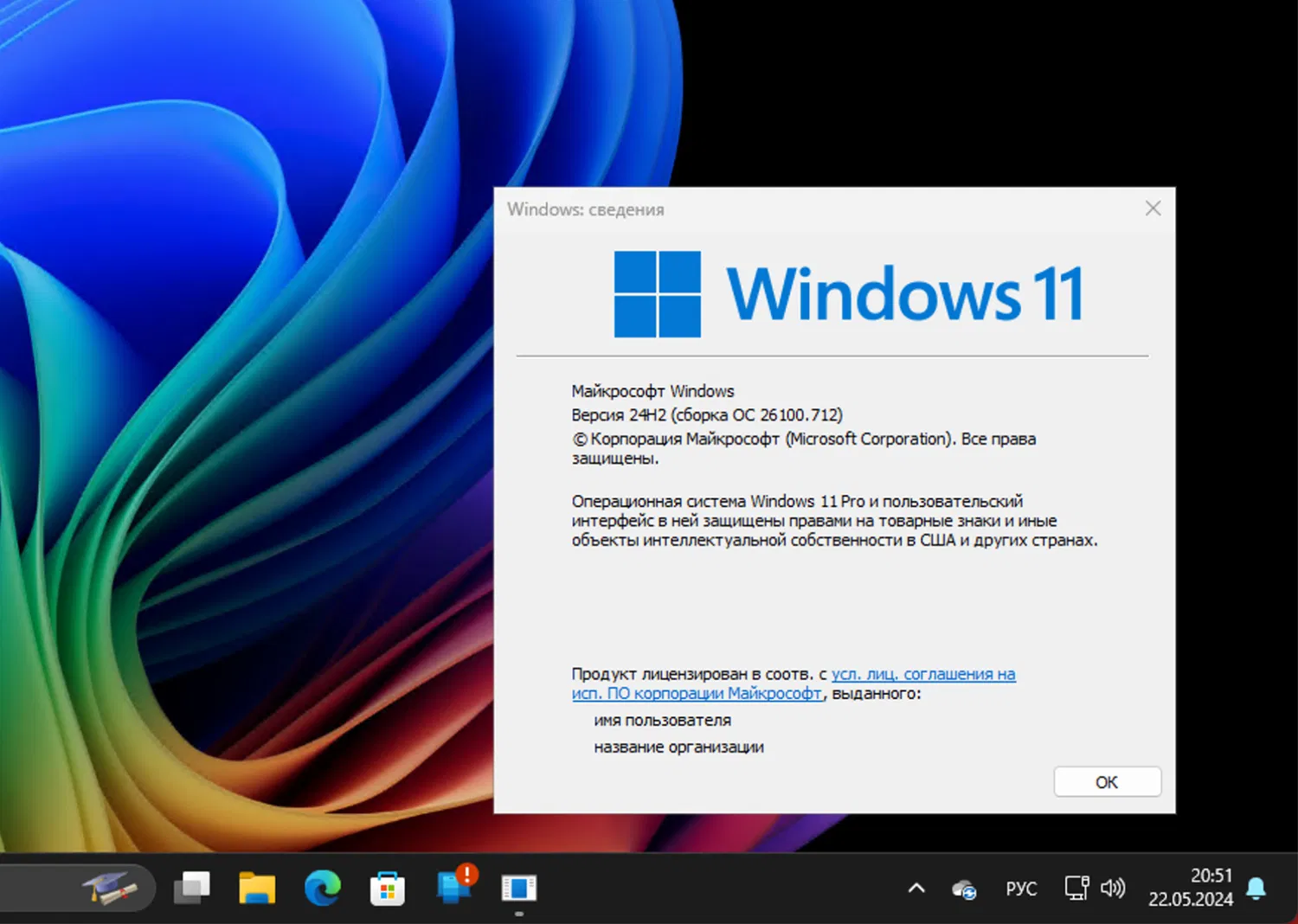Viewport: 1298px width, 924px height.
Task: Open Microsoft Store from the taskbar
Action: pos(388,889)
